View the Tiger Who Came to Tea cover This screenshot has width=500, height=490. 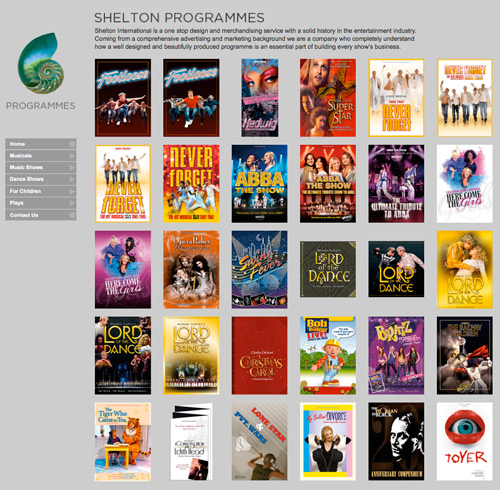coord(123,442)
